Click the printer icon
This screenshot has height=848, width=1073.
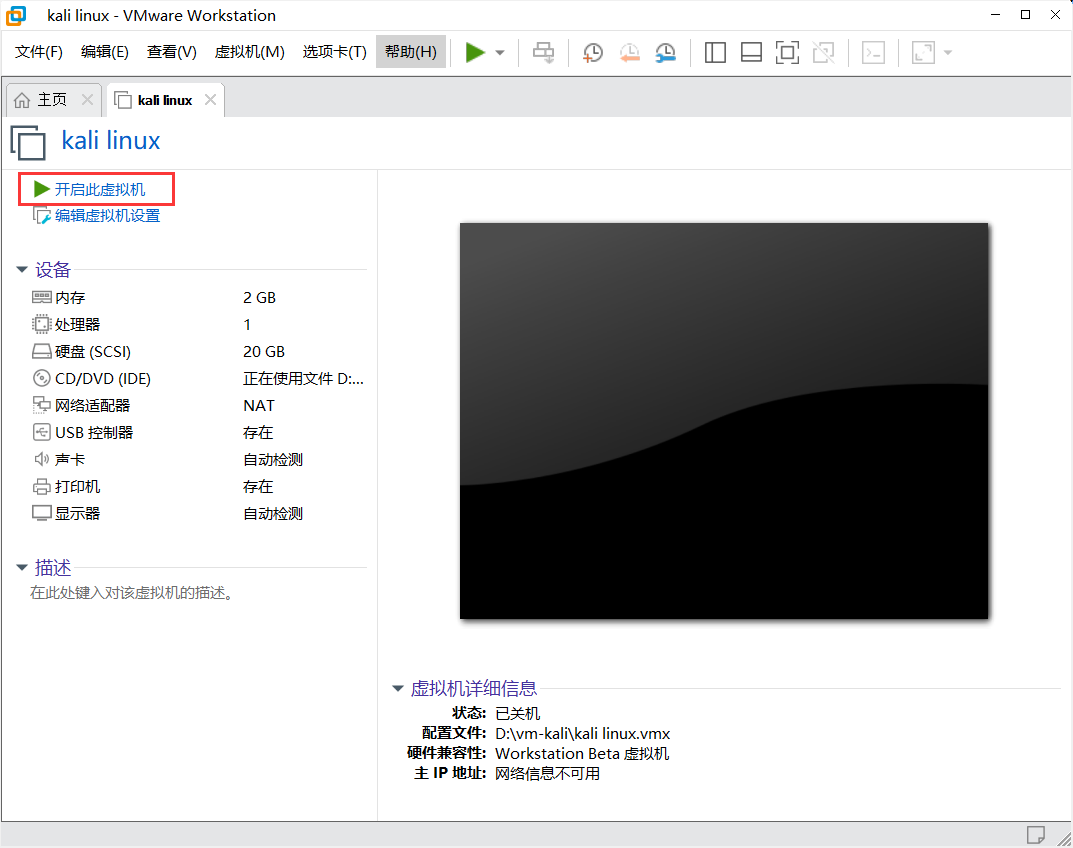tap(42, 487)
